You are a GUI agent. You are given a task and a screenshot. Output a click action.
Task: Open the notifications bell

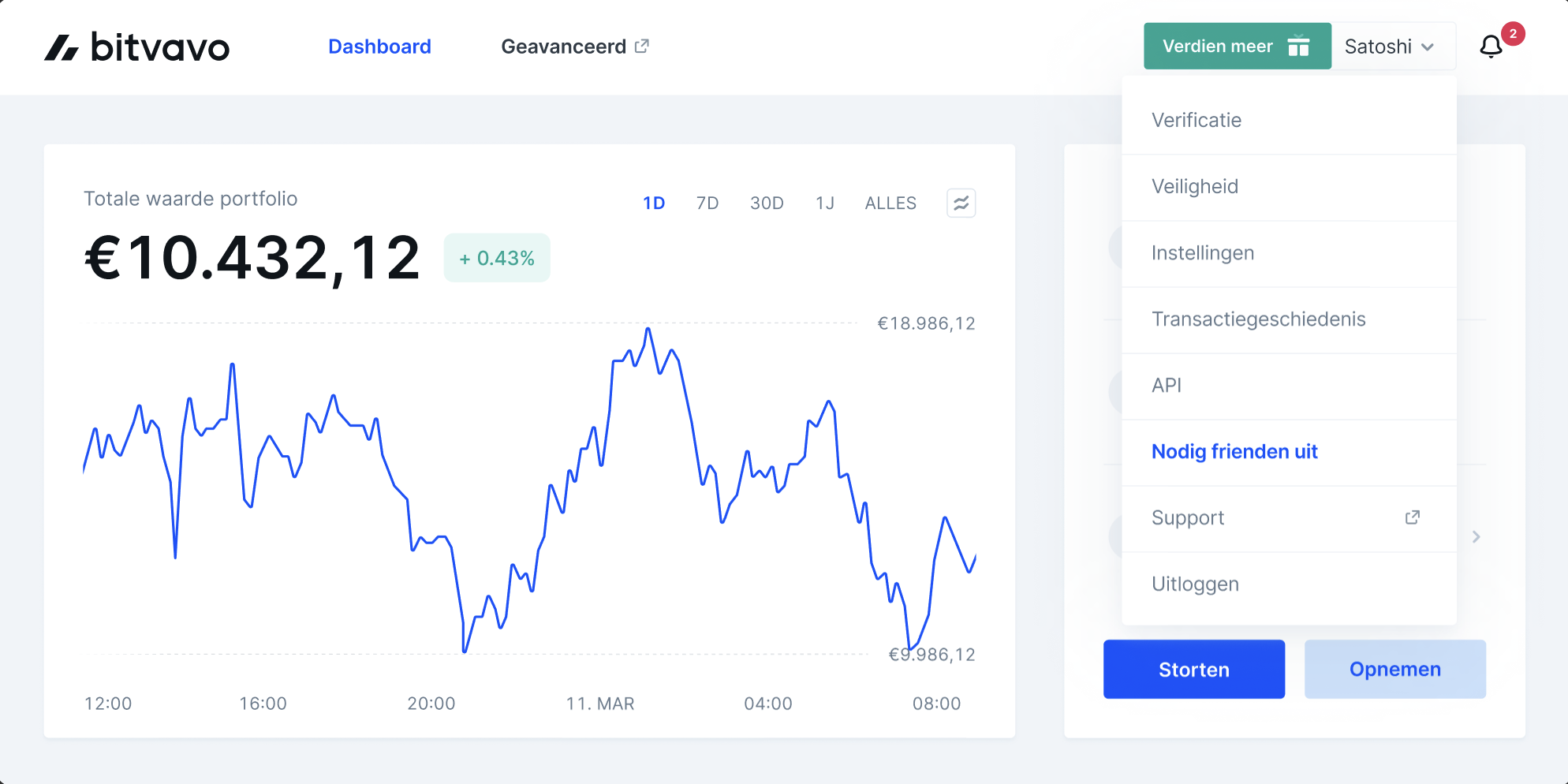coord(1491,47)
